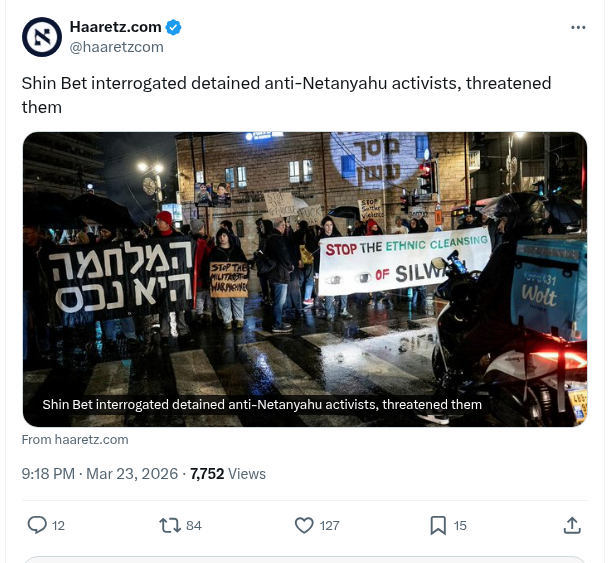The width and height of the screenshot is (608, 563).
Task: Click the 7,752 Views count
Action: pos(228,474)
